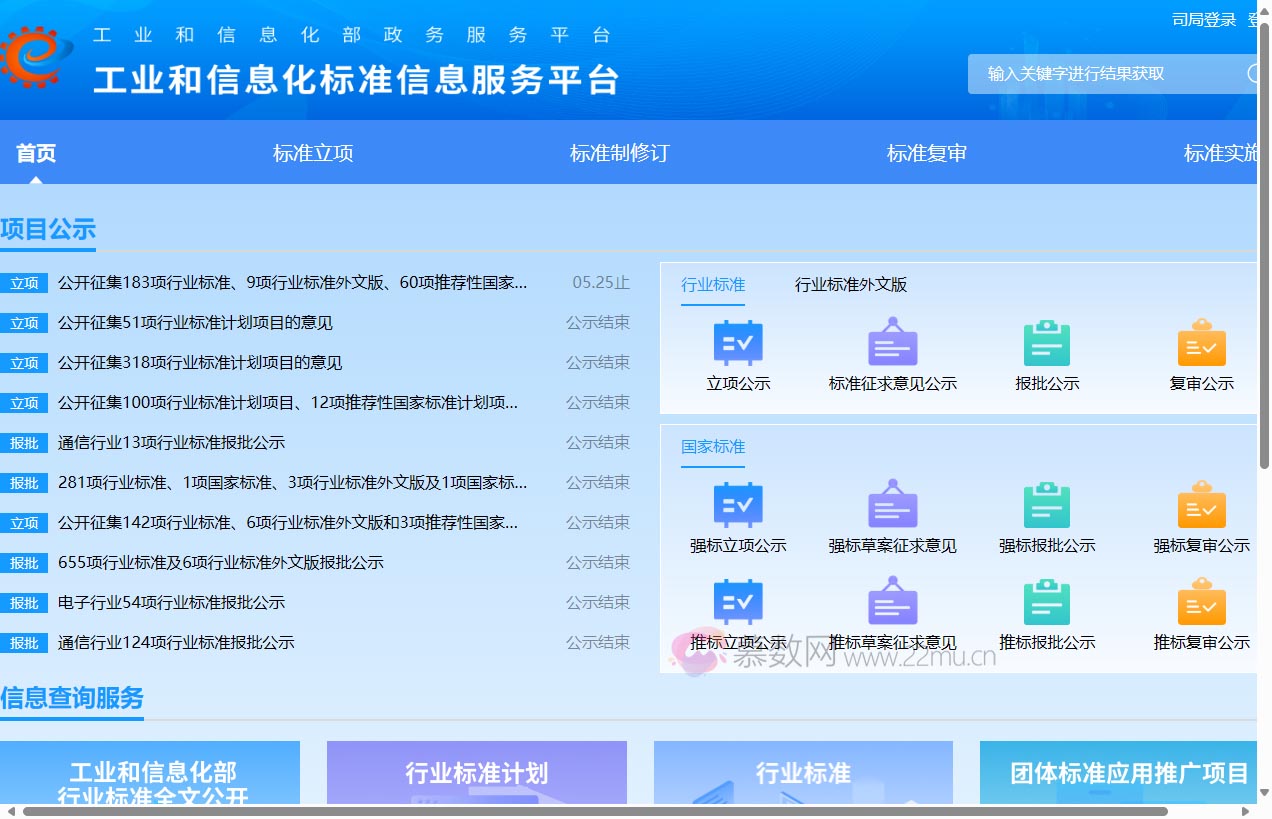Open the 首页 navigation item
The image size is (1272, 819).
point(36,153)
